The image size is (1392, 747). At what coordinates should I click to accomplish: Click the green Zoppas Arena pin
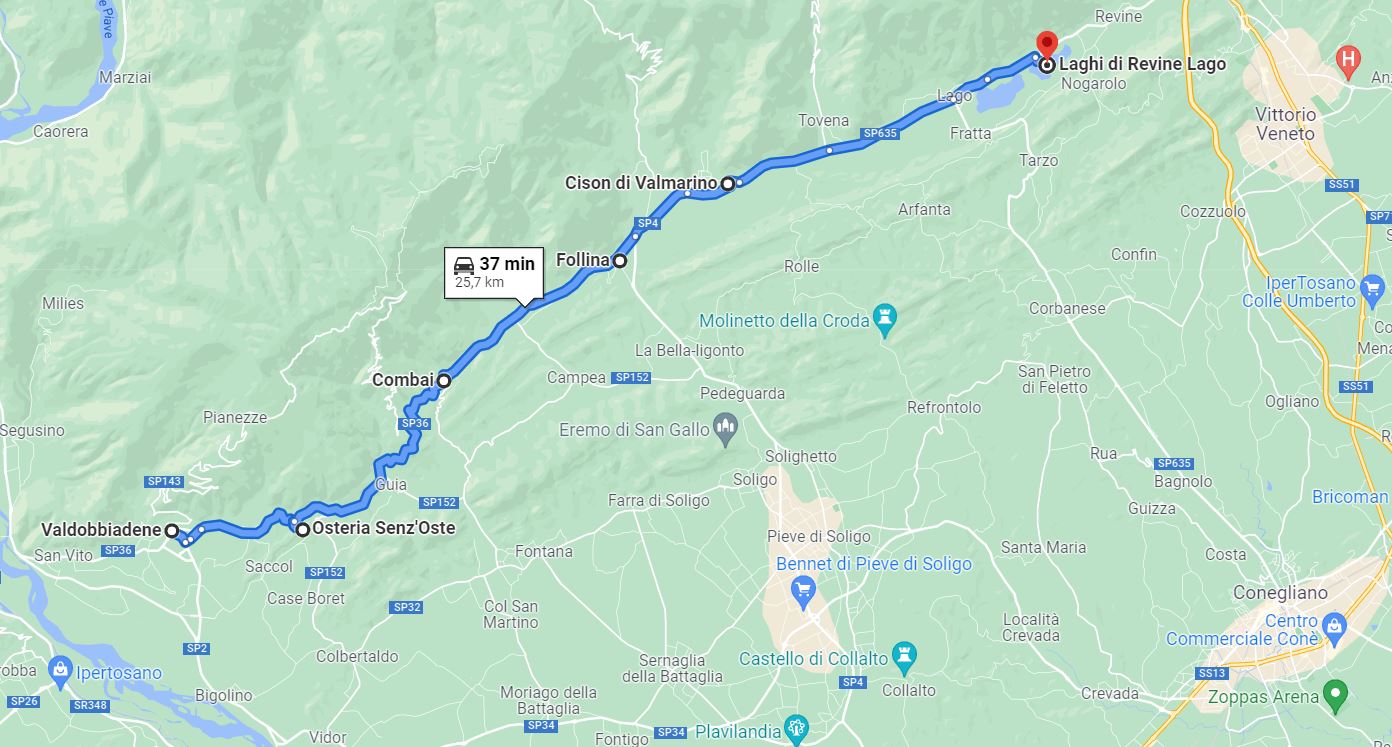(1335, 694)
